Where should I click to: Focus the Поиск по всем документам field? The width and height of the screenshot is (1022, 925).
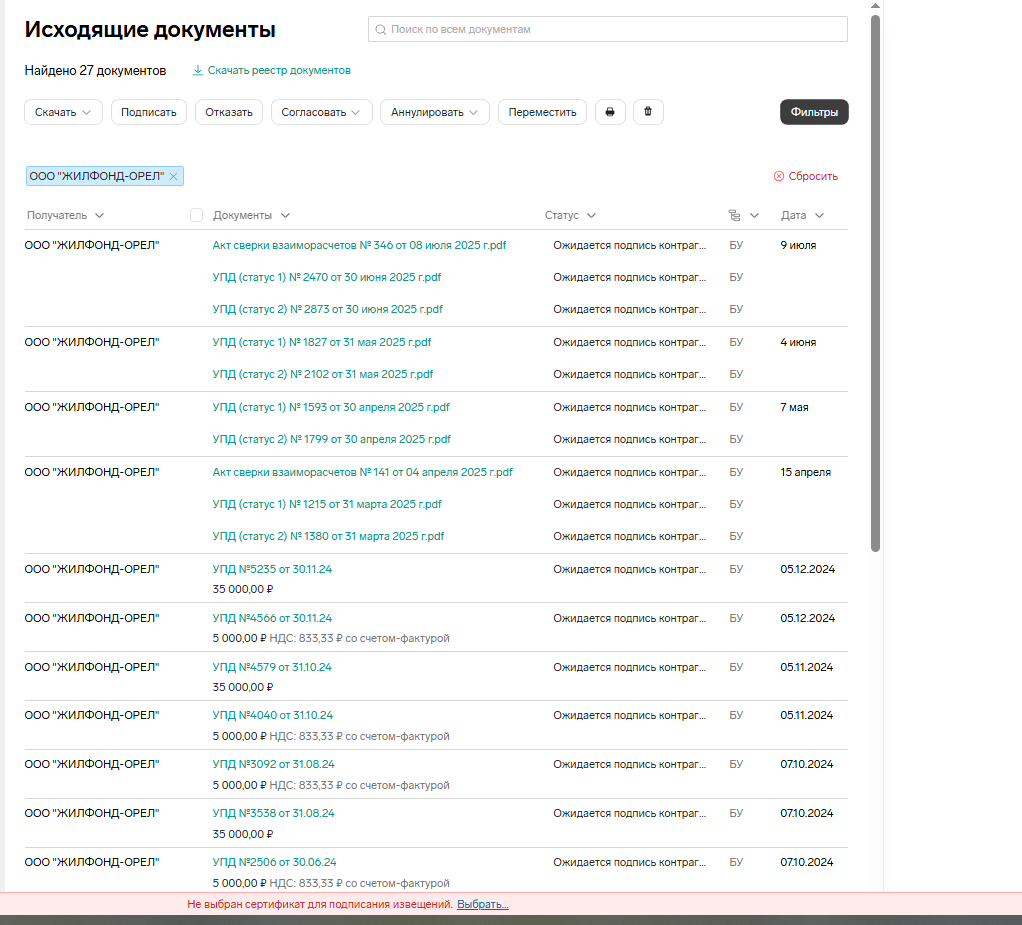pyautogui.click(x=607, y=29)
